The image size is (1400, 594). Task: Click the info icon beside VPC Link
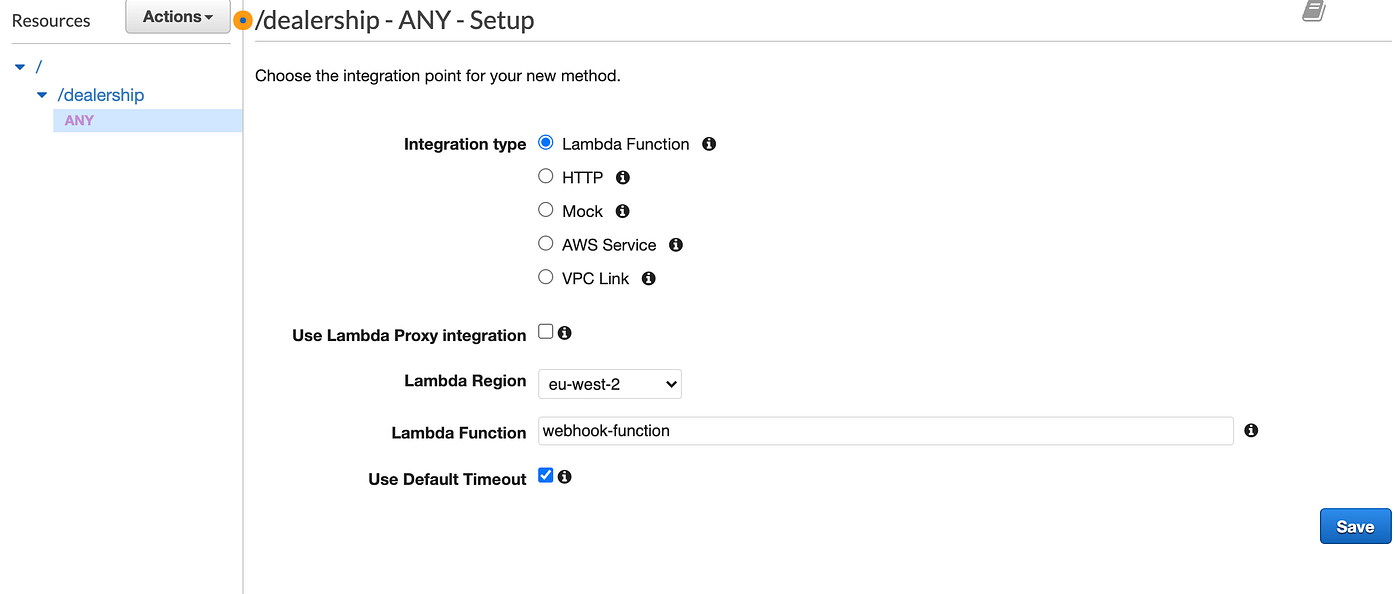(x=648, y=278)
